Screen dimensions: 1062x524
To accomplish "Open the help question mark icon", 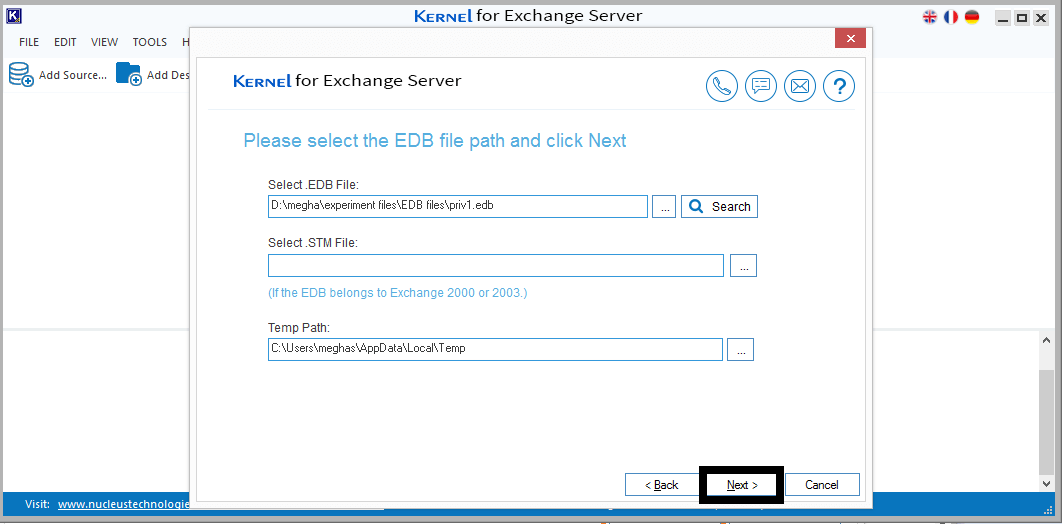I will tap(839, 86).
